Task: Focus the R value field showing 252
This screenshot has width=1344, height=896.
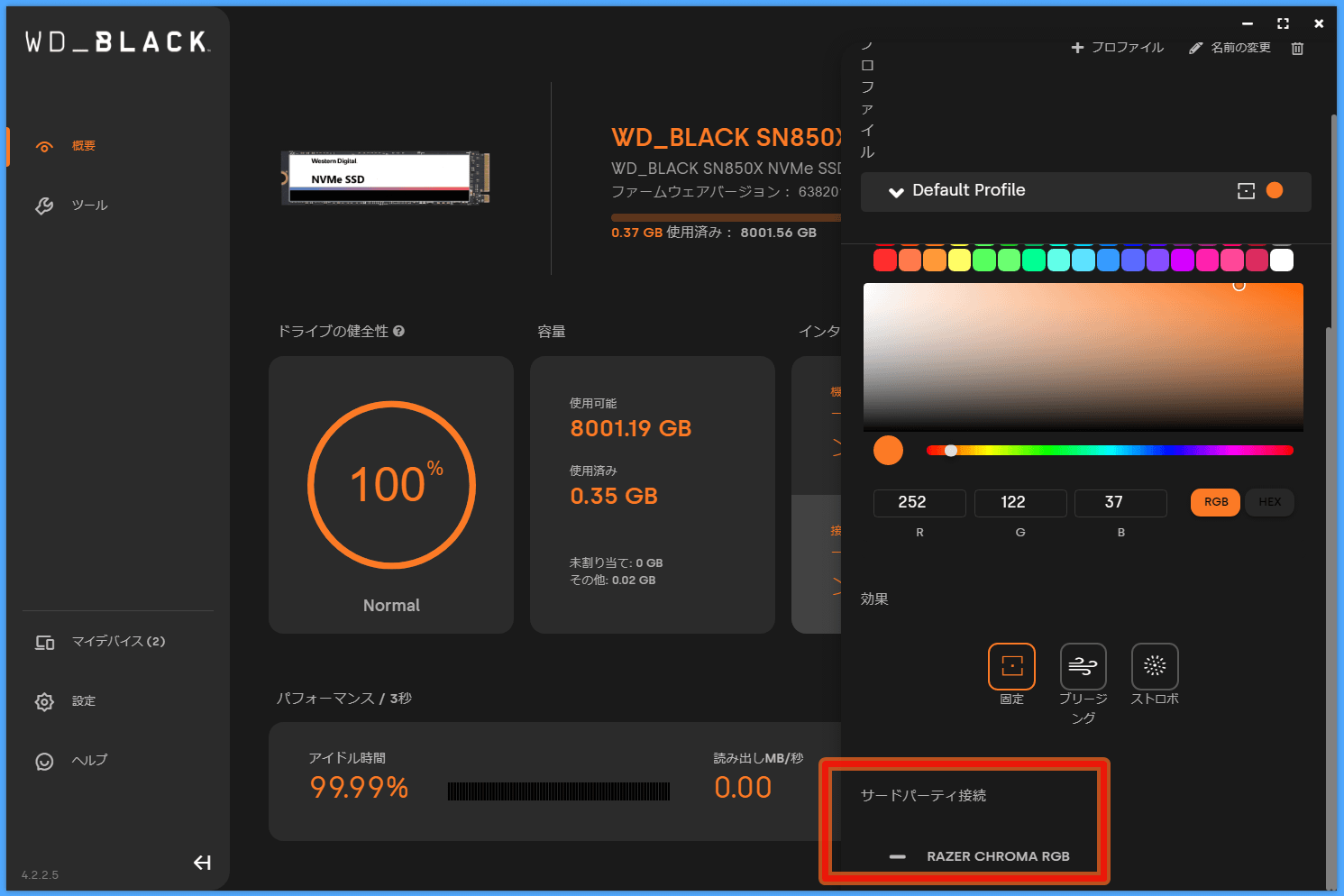Action: [x=919, y=503]
